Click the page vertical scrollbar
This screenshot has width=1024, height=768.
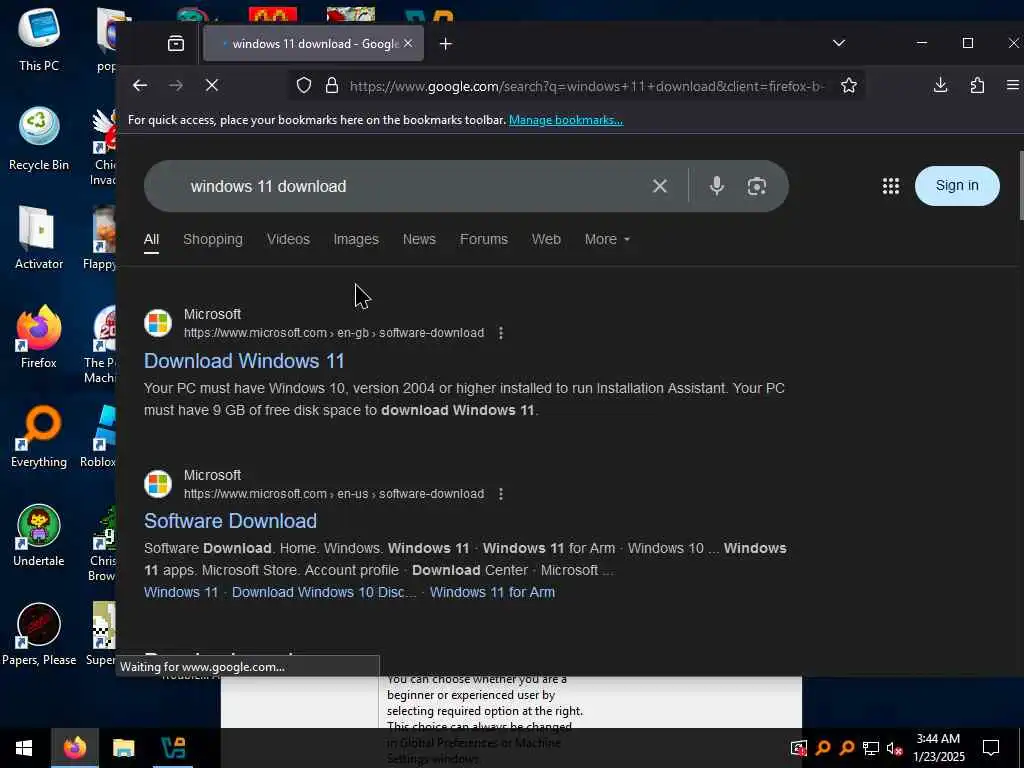1020,186
